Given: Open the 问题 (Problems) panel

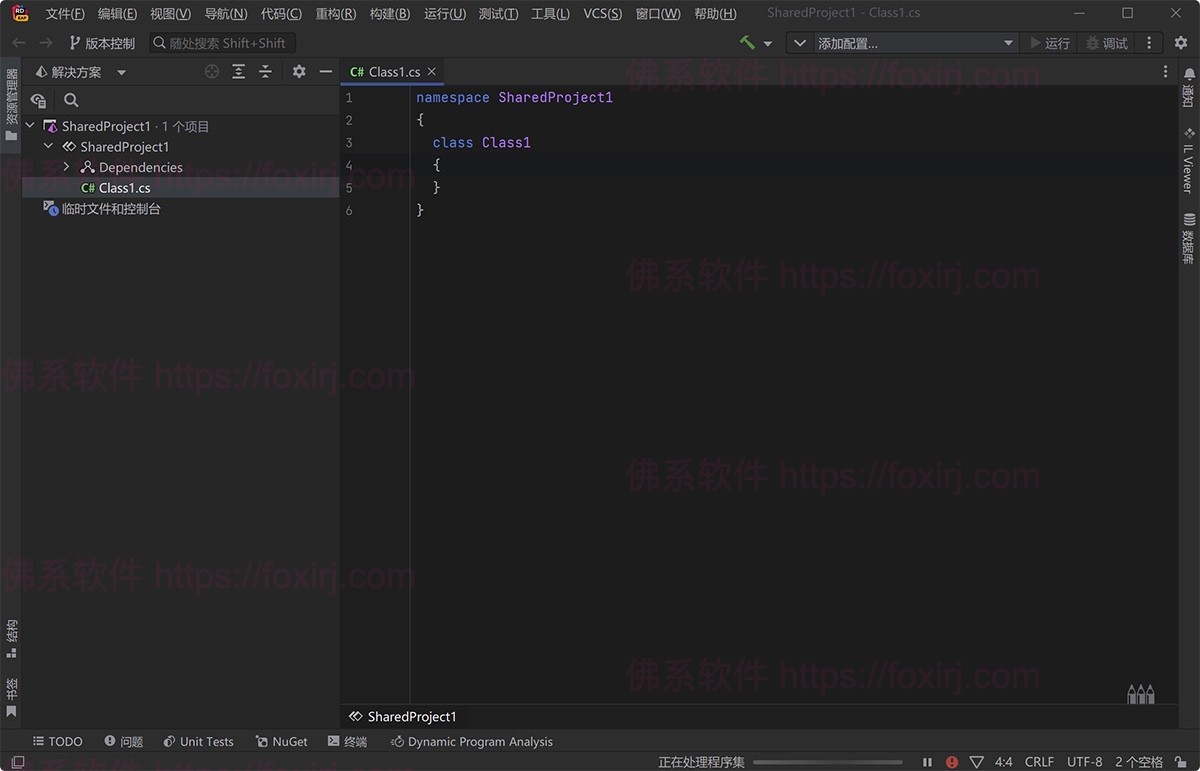Looking at the screenshot, I should tap(123, 741).
